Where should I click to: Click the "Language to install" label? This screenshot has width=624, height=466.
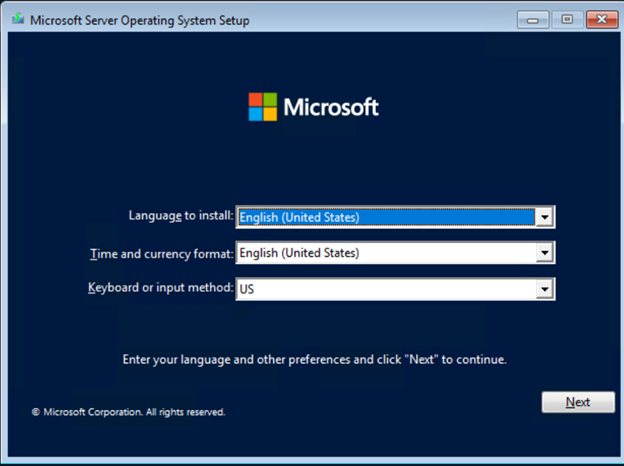coord(180,216)
